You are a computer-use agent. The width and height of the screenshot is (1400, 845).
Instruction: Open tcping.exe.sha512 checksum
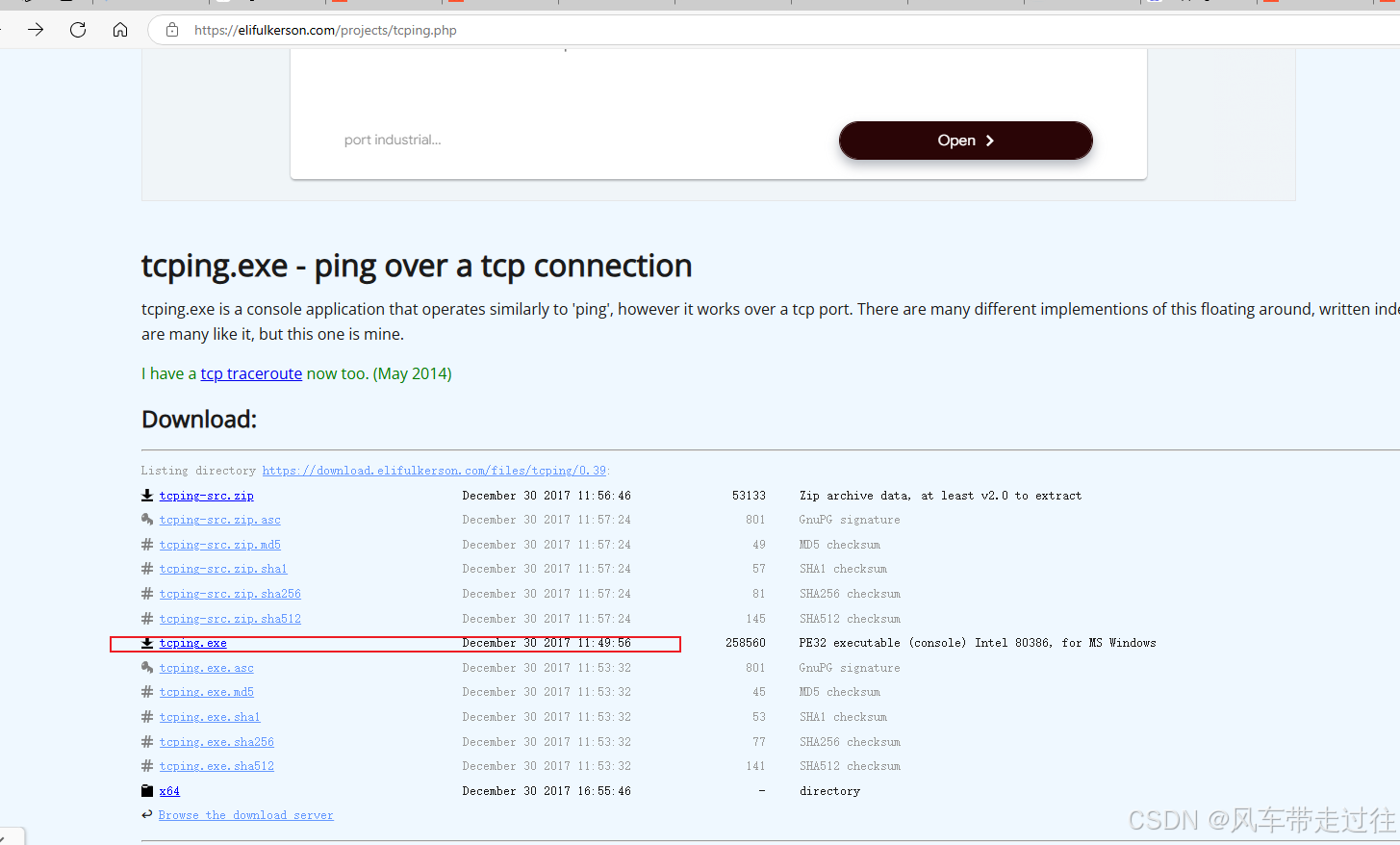[x=216, y=766]
